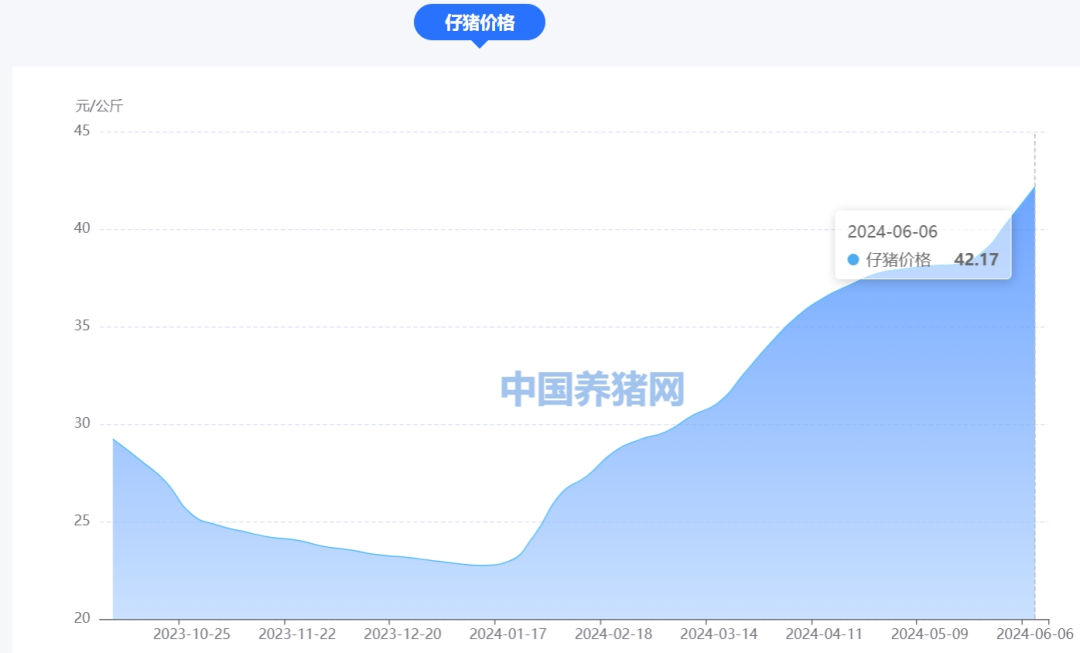
Task: Select the 2023-11-22 x-axis date label
Action: point(296,634)
